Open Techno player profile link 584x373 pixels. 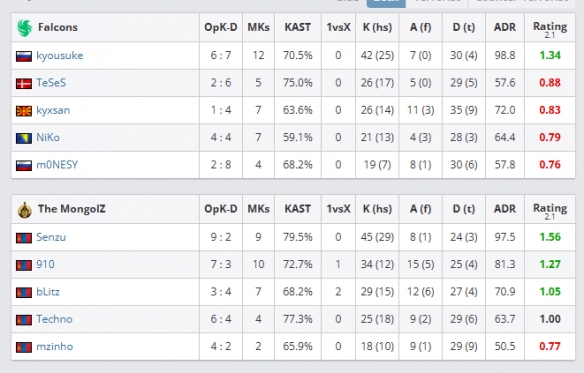(x=54, y=319)
